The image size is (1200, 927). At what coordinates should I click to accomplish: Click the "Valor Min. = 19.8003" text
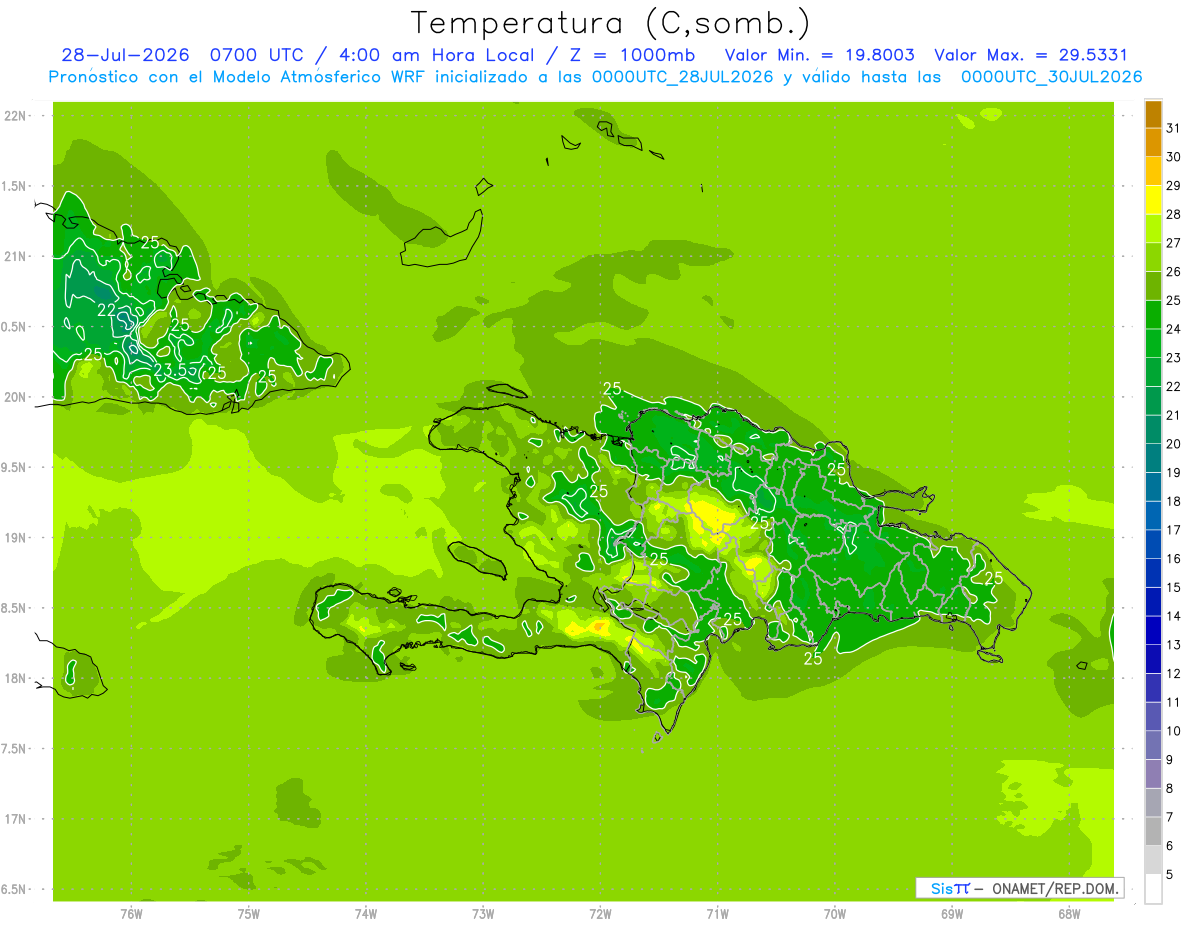pos(820,55)
